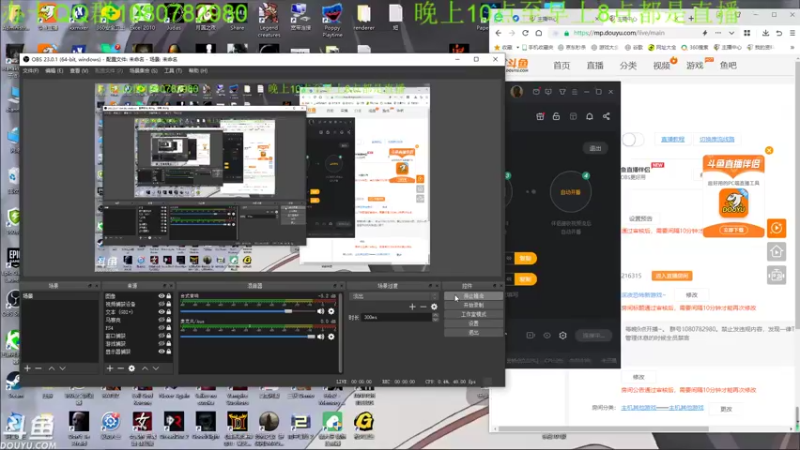Click the desktop audio volume slider handle
Image resolution: width=800 pixels, height=450 pixels.
coord(288,311)
